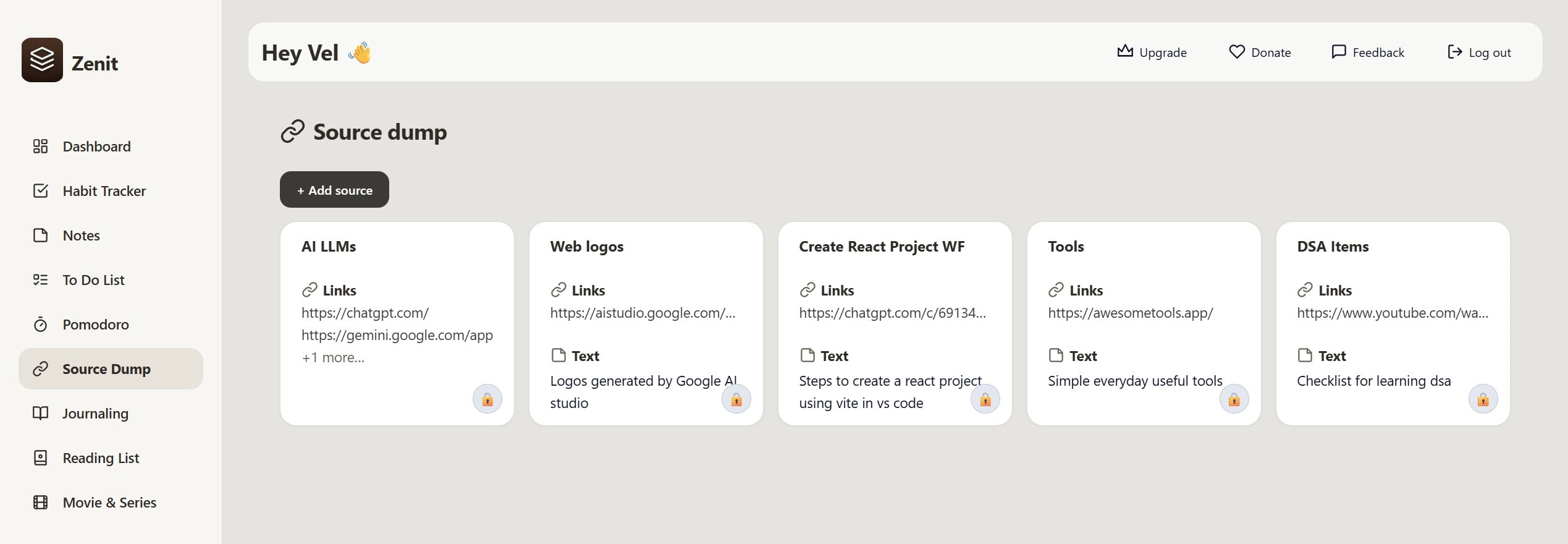Click lock icon on DSA Items card
1568x544 pixels.
1483,399
